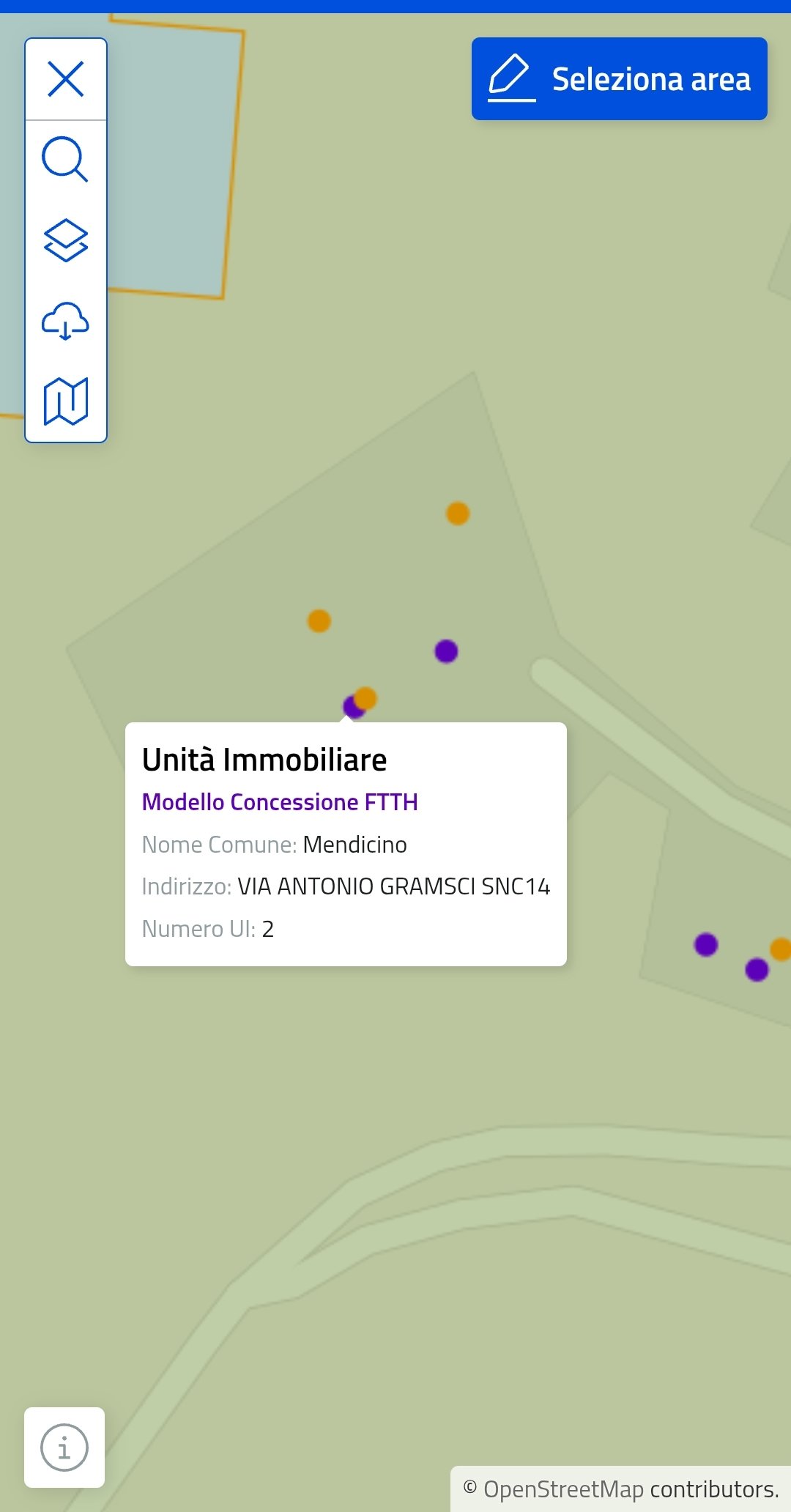Click the lowest purple marker near the right edge

pos(757,970)
